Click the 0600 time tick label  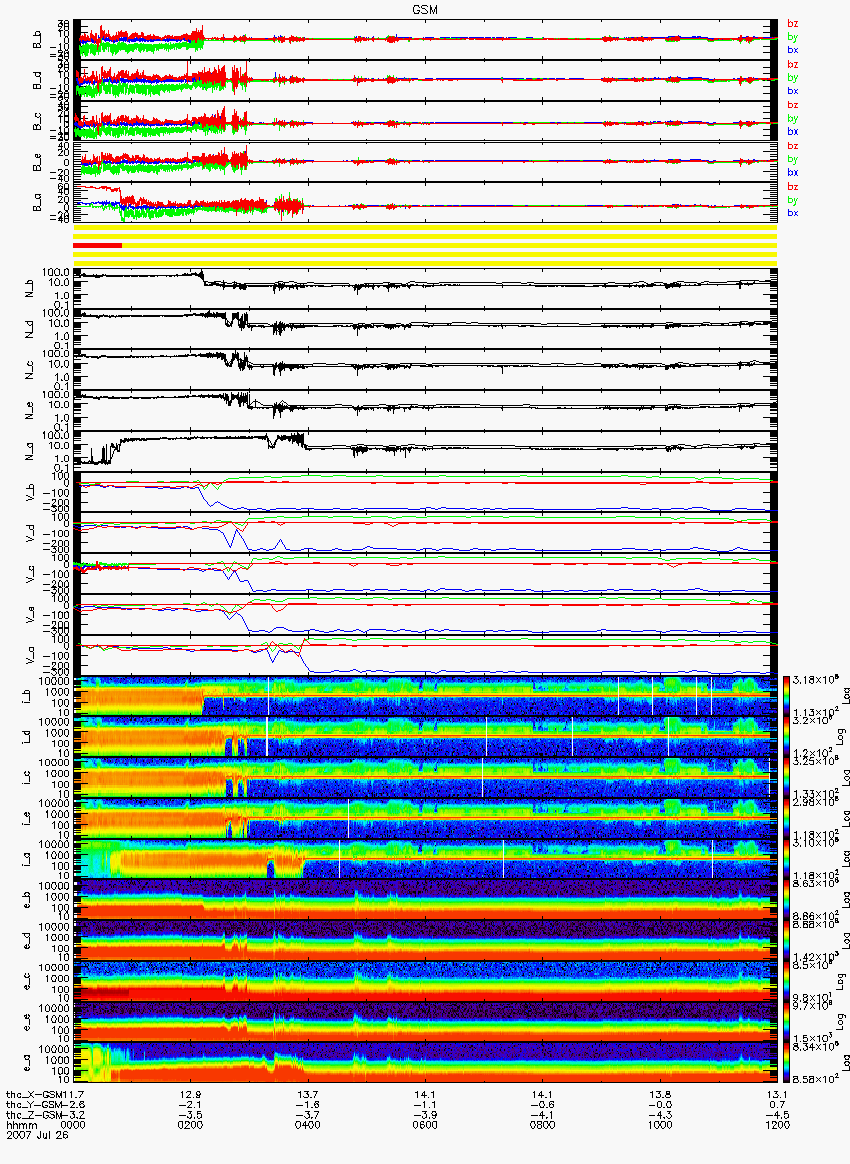click(x=425, y=1124)
